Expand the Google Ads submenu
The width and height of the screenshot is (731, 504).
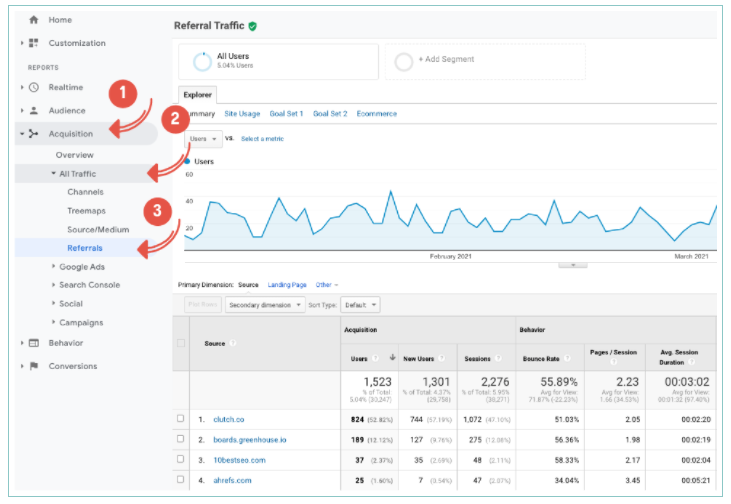coord(54,266)
